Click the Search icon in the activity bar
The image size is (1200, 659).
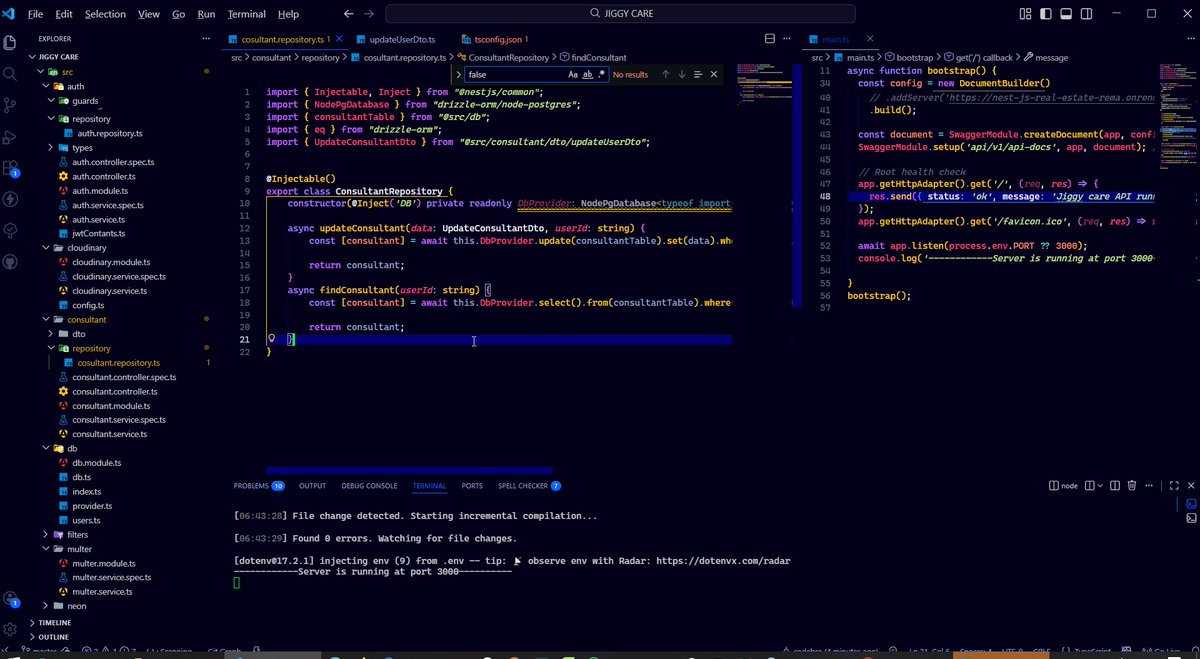coord(12,72)
